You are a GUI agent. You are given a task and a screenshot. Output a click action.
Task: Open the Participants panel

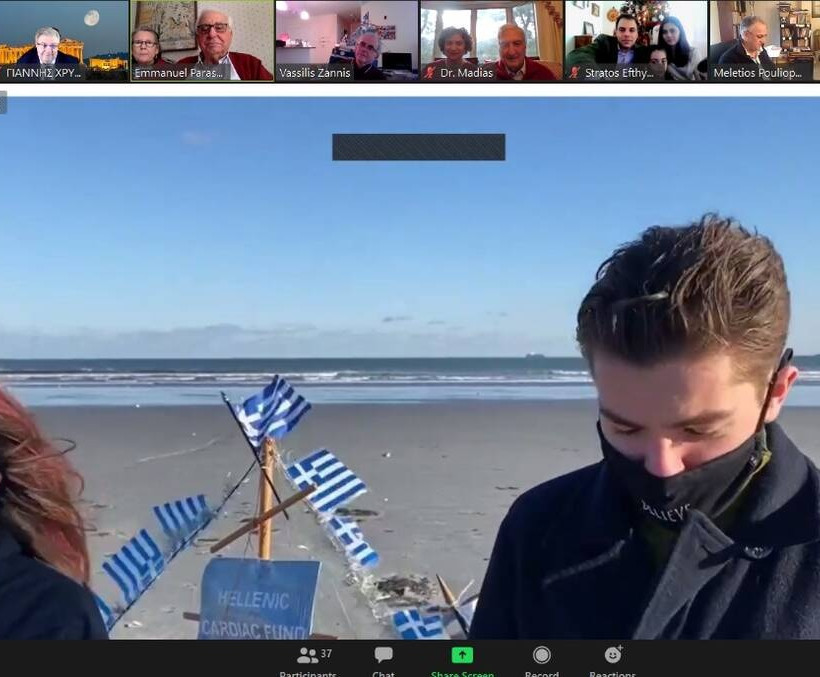click(307, 657)
